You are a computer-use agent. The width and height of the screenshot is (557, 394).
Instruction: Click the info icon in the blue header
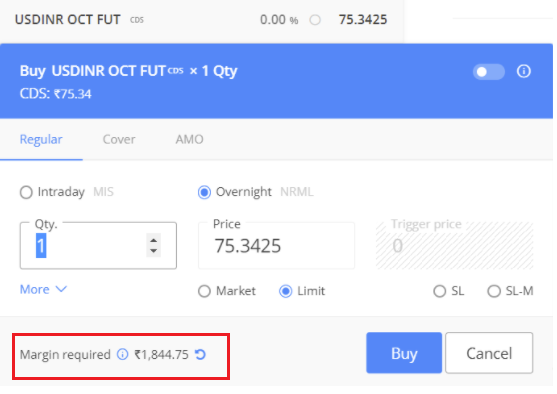(523, 71)
